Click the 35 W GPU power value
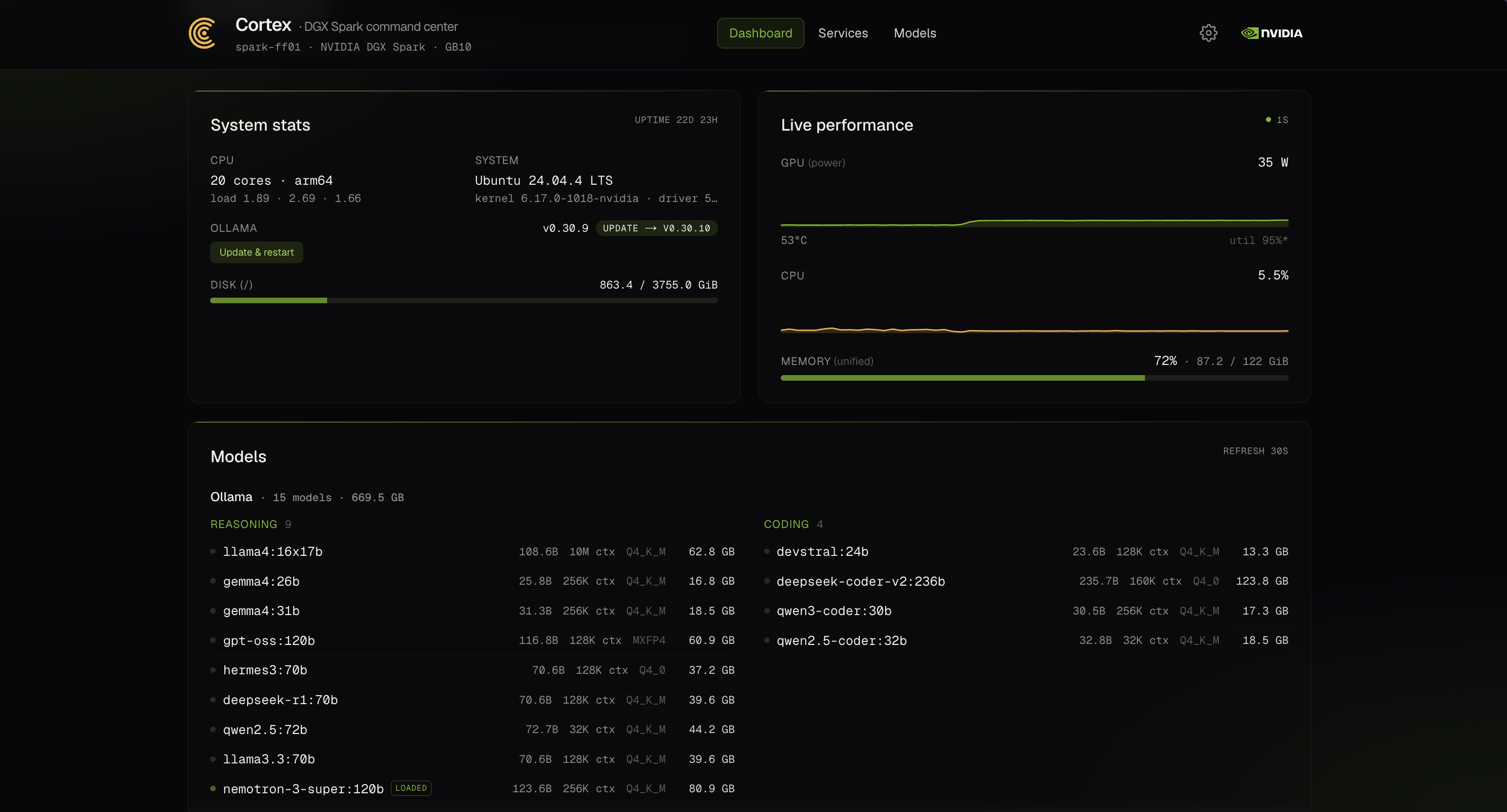This screenshot has height=812, width=1507. coord(1273,163)
